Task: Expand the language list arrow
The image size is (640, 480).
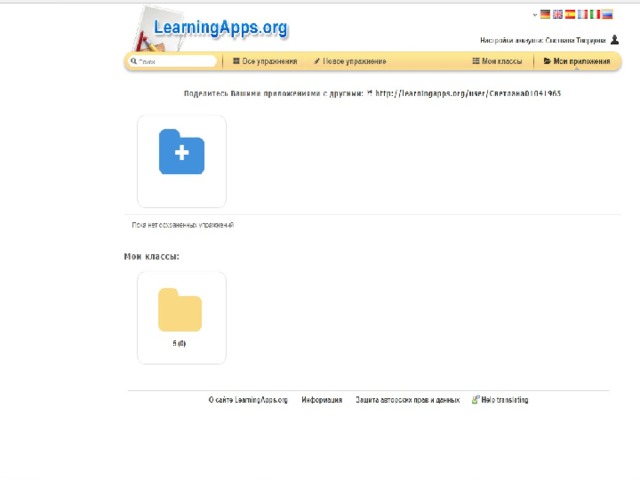Action: click(535, 15)
